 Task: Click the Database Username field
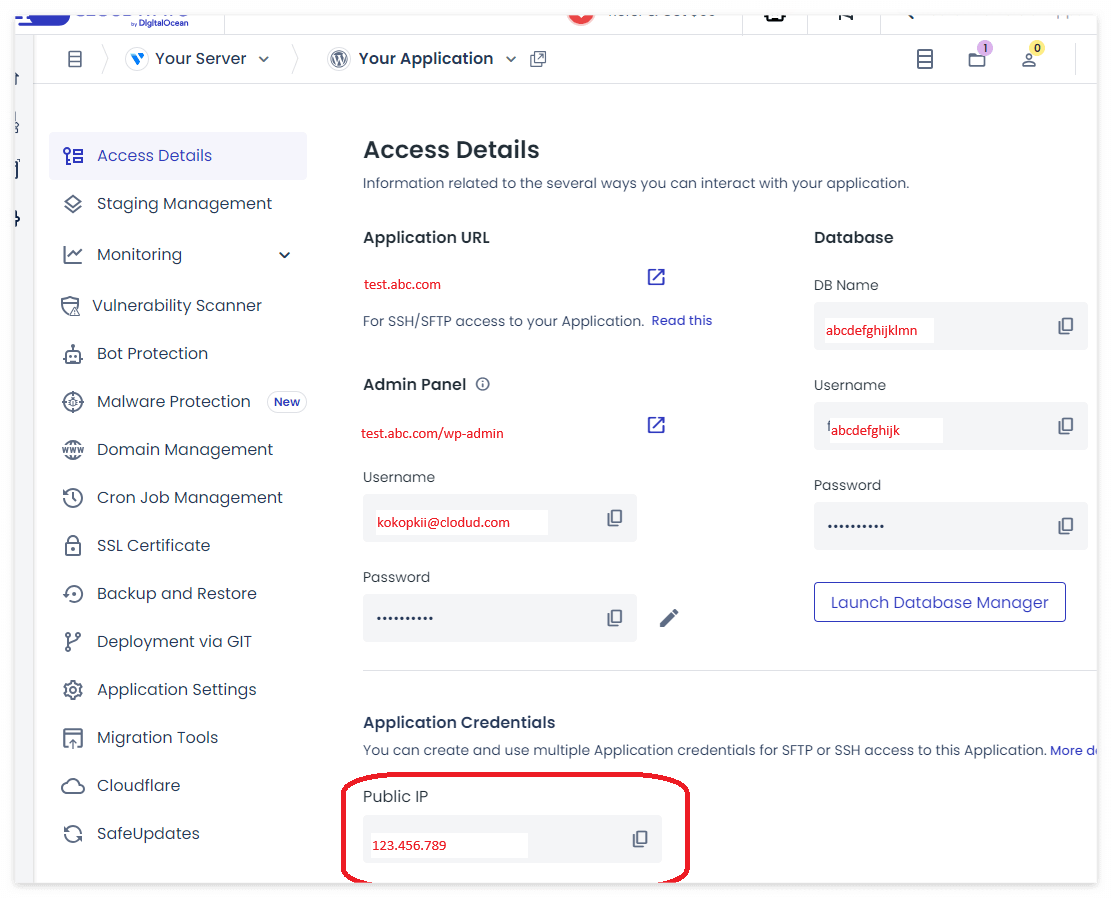(x=950, y=426)
